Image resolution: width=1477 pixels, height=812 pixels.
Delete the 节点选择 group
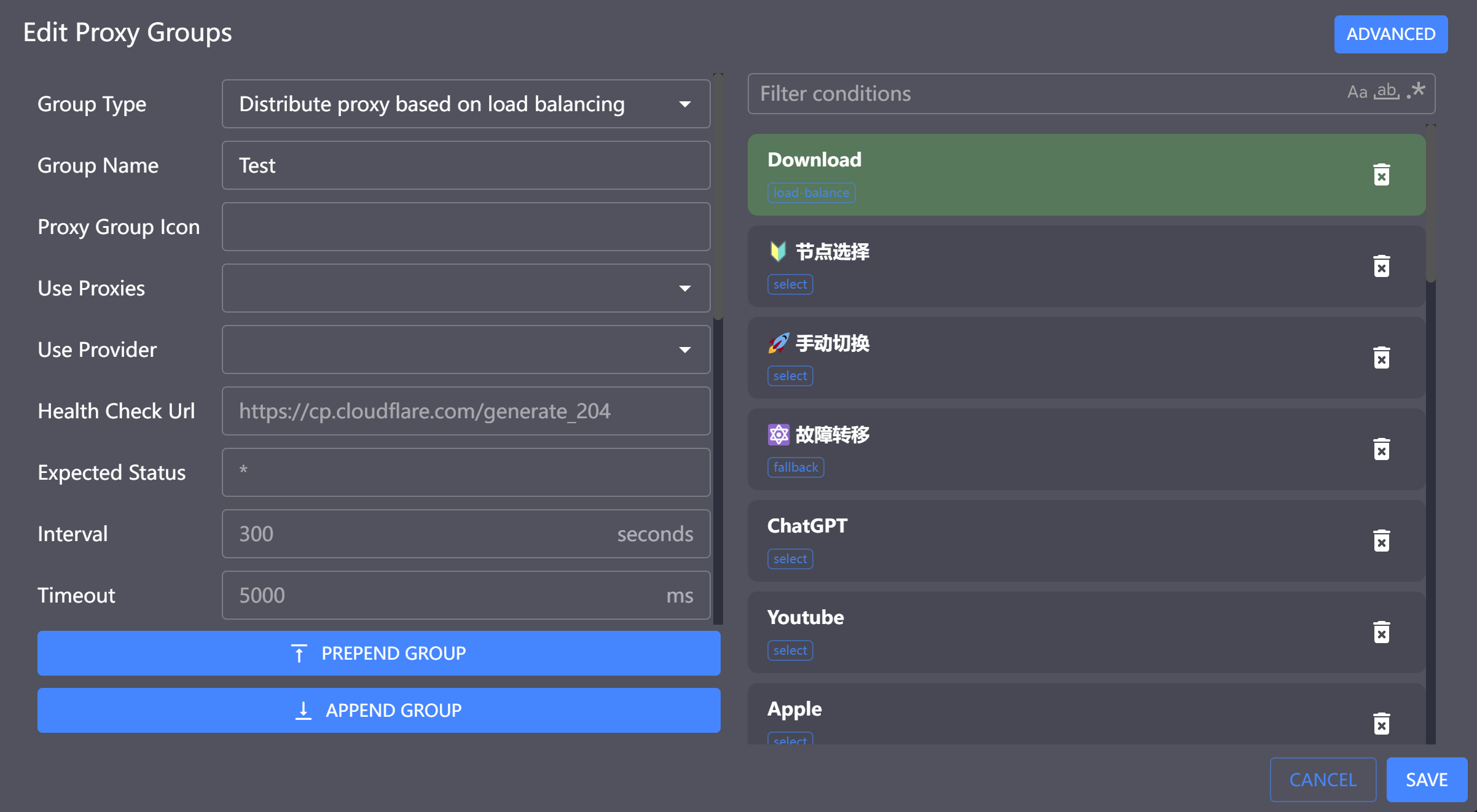click(1381, 267)
